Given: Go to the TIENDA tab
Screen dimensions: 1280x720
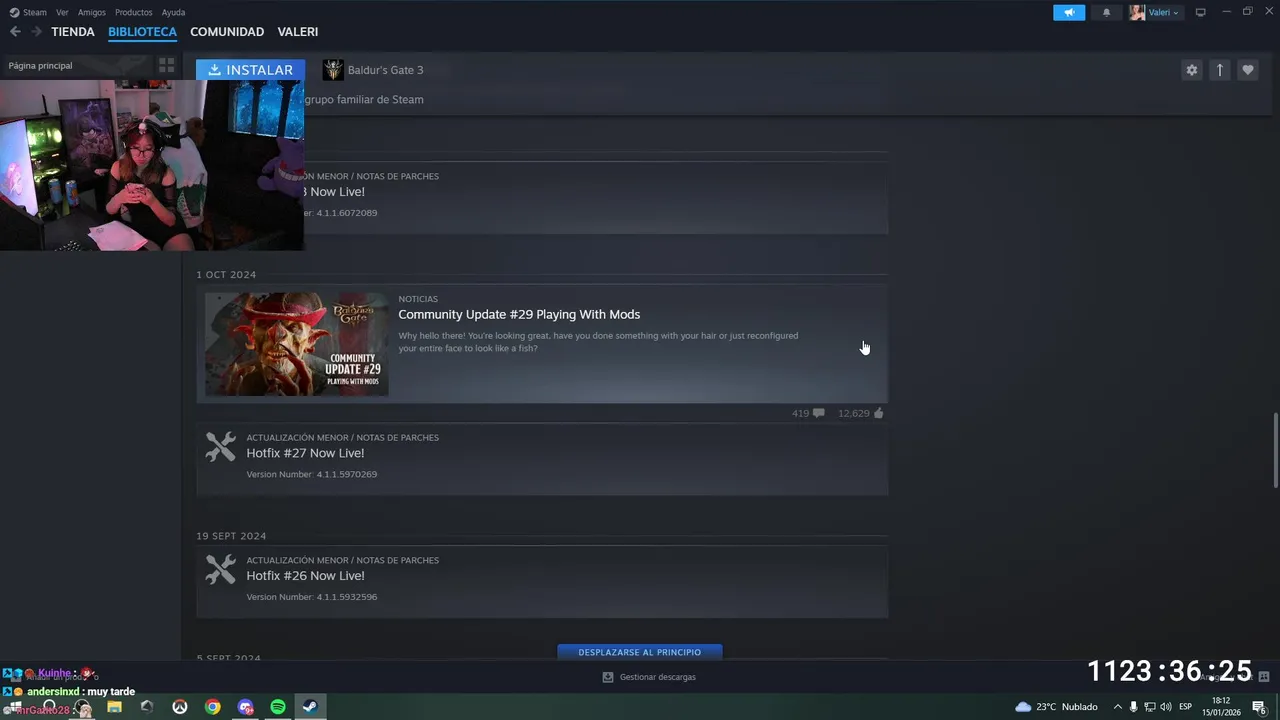Looking at the screenshot, I should click(x=73, y=32).
